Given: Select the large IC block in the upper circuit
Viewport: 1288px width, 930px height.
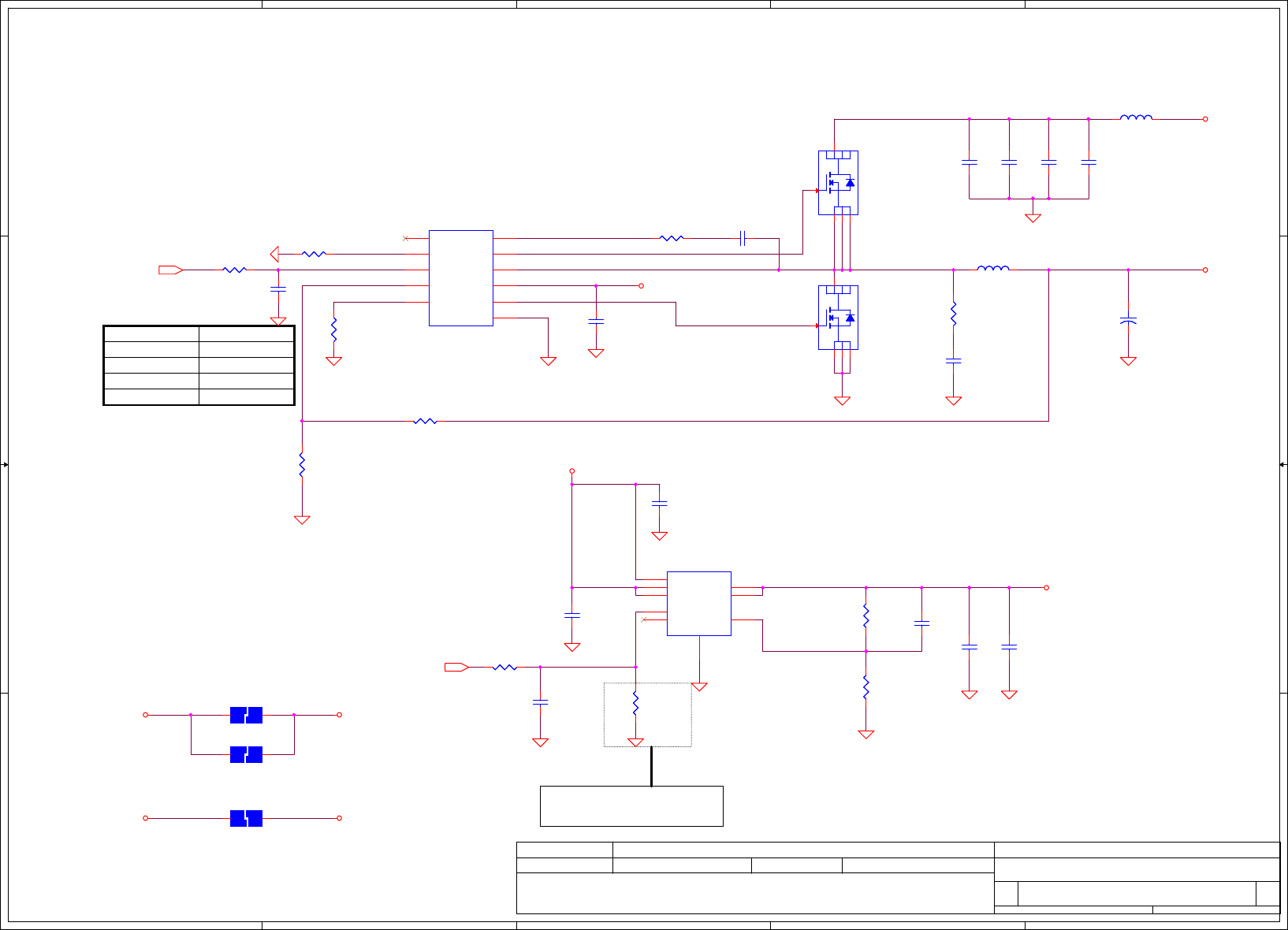Looking at the screenshot, I should [461, 278].
